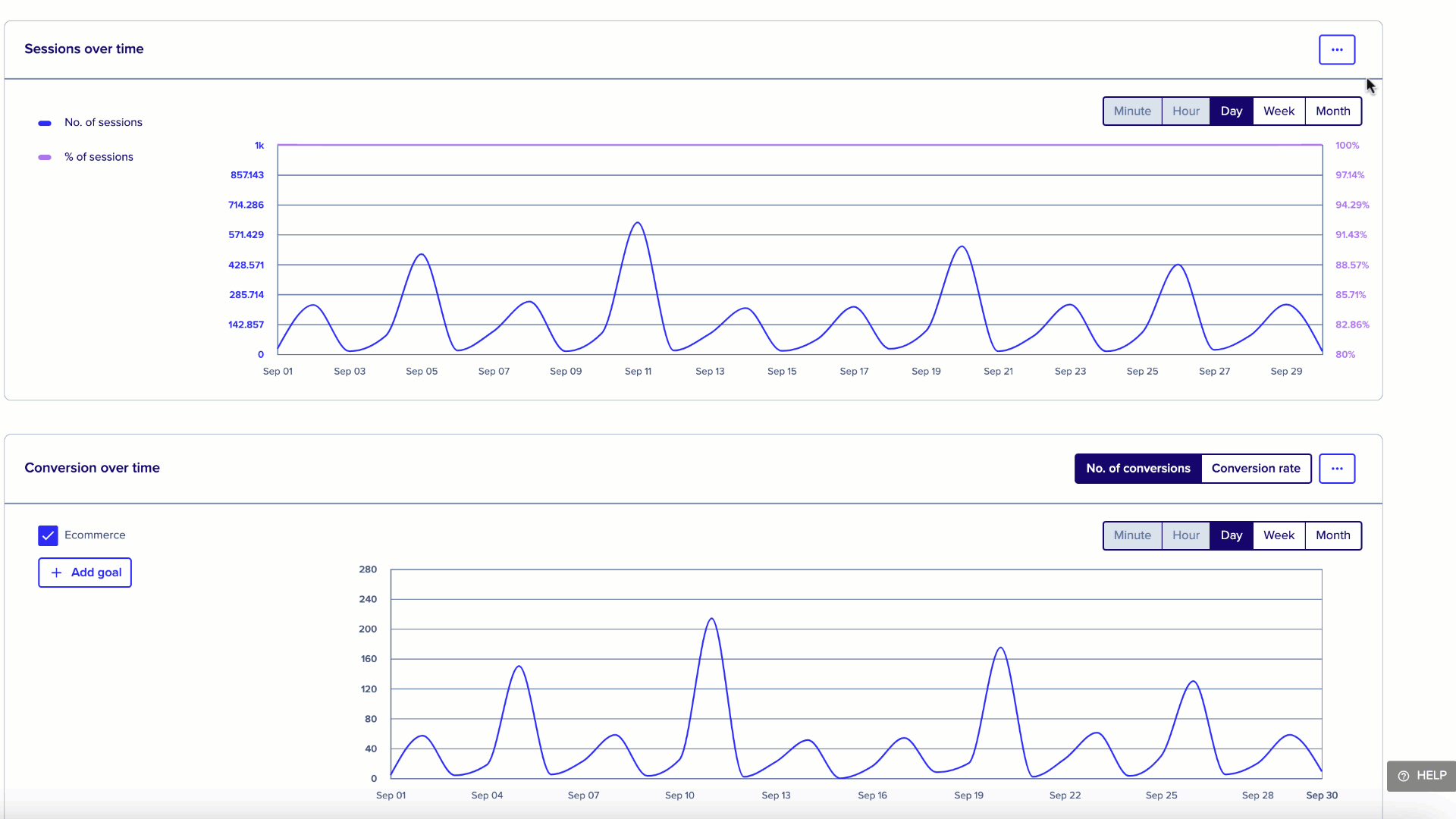
Task: Open Conversion over time more options menu
Action: click(1337, 469)
